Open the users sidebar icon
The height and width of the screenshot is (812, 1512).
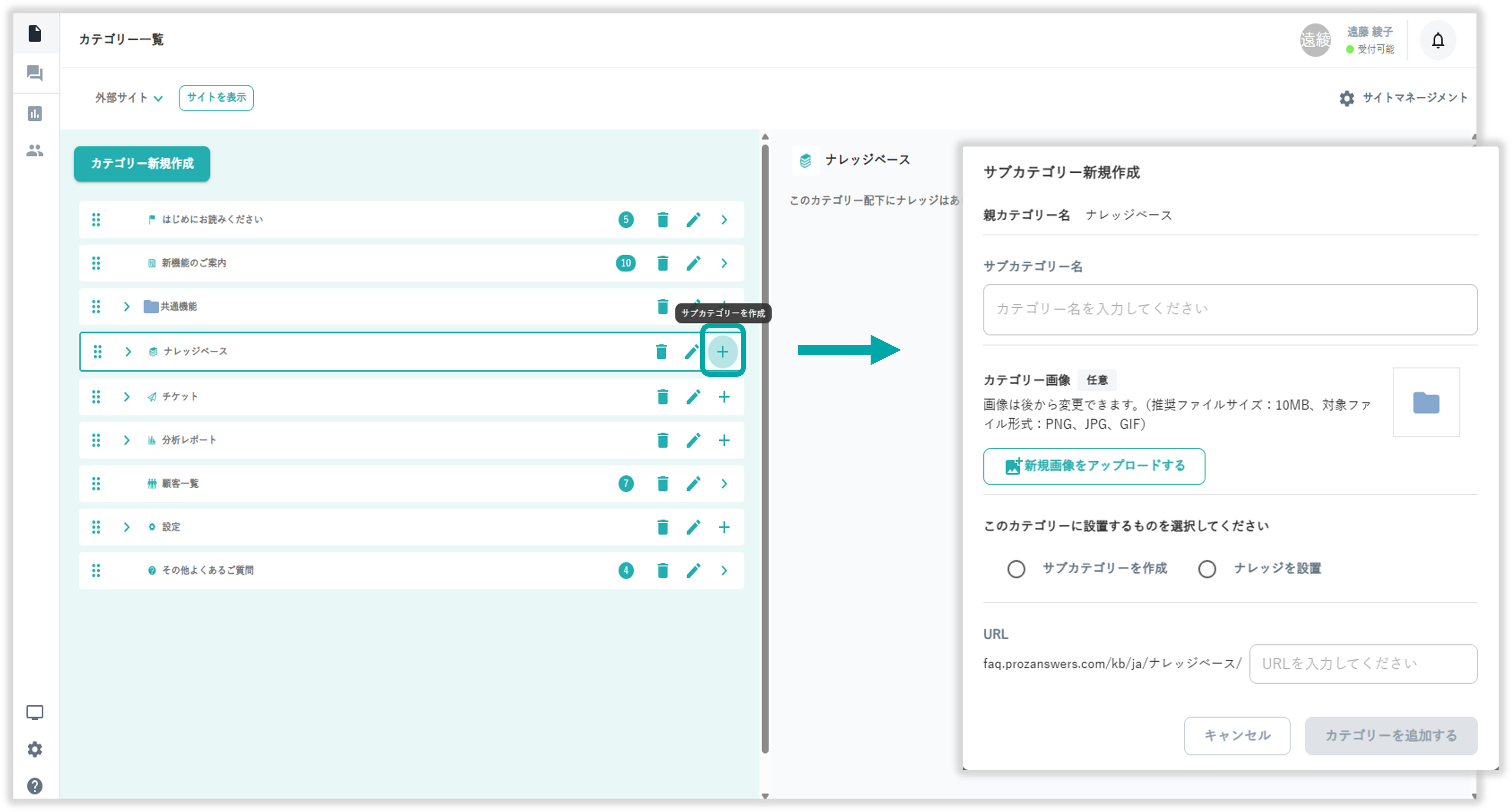pos(35,151)
